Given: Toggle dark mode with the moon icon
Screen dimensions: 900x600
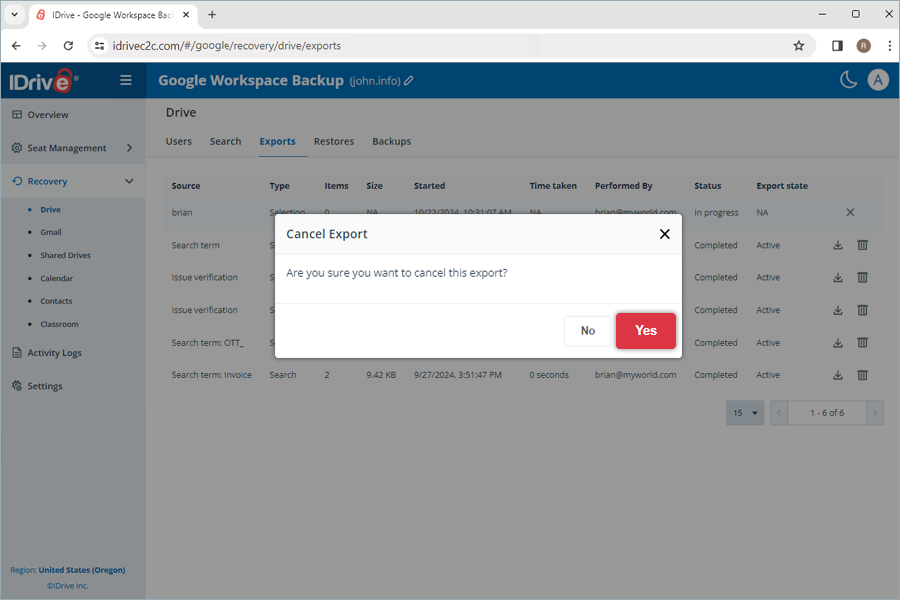Looking at the screenshot, I should (x=848, y=79).
